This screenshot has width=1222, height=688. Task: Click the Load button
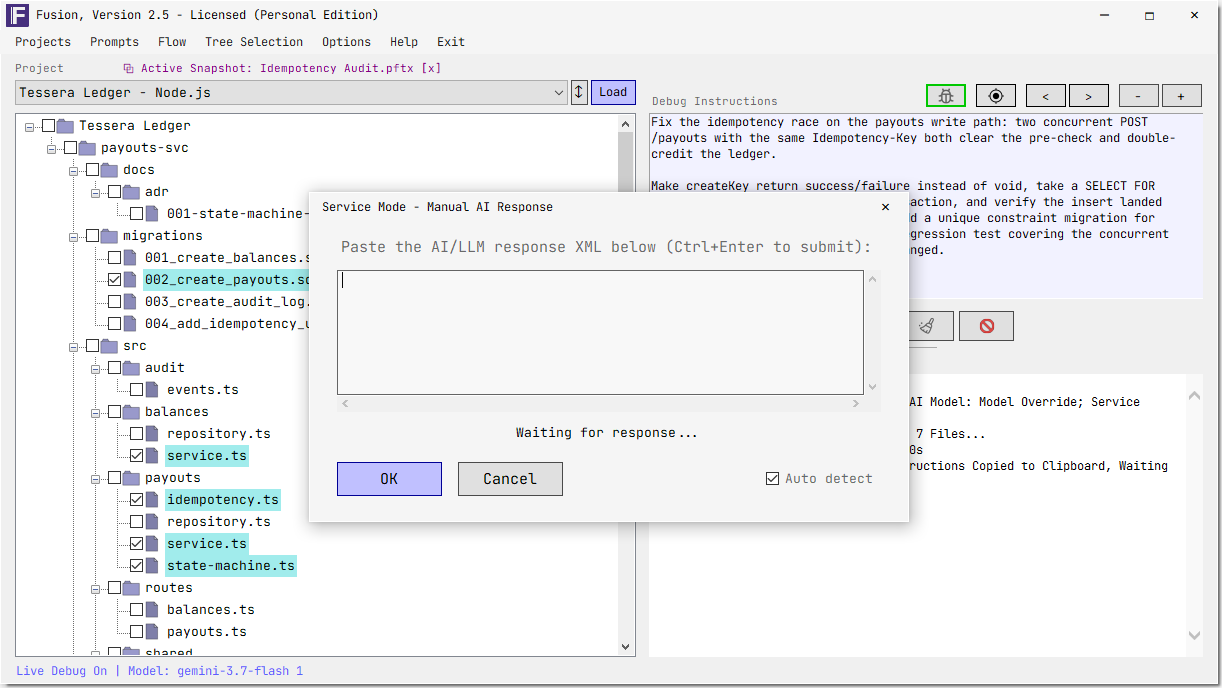[613, 92]
